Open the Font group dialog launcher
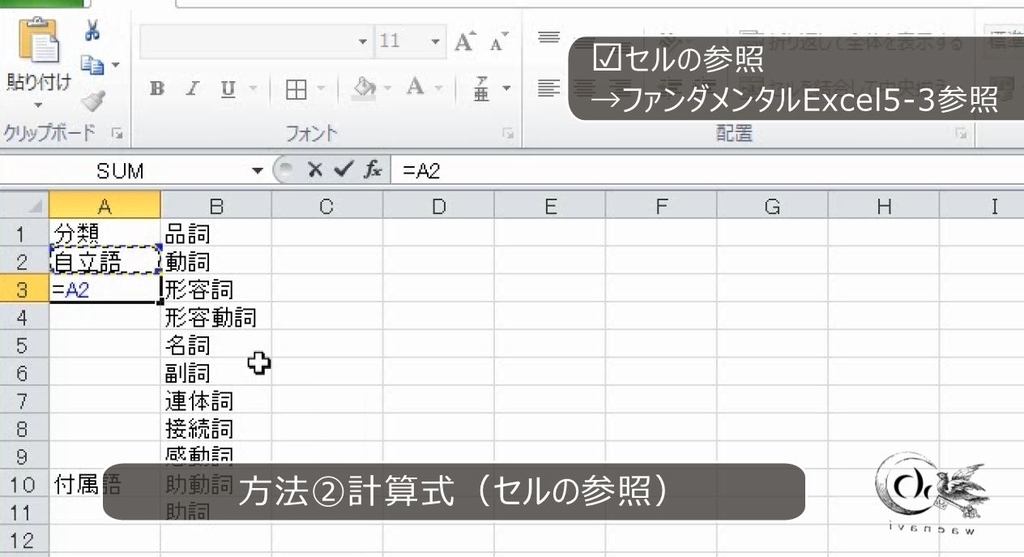The width and height of the screenshot is (1024, 557). (x=507, y=133)
